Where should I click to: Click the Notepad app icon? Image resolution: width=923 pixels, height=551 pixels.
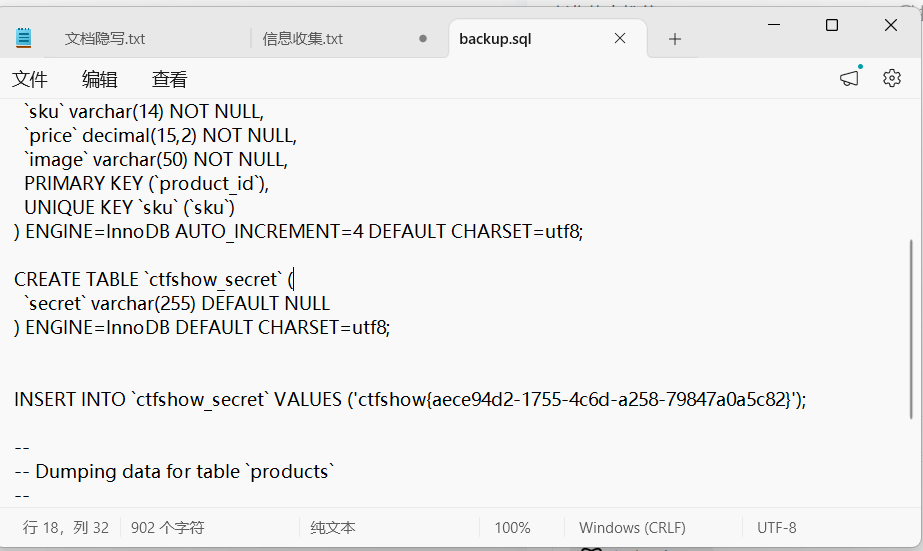point(24,38)
